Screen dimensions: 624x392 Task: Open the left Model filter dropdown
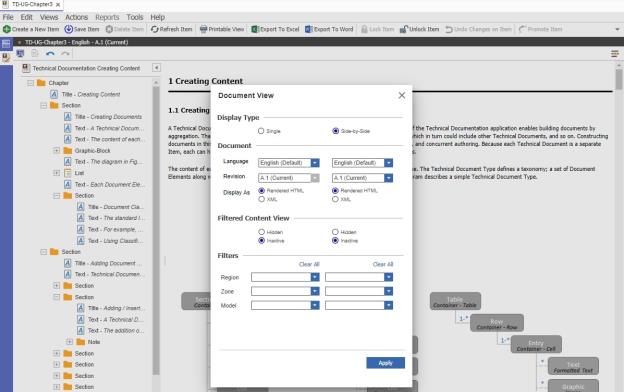[315, 305]
